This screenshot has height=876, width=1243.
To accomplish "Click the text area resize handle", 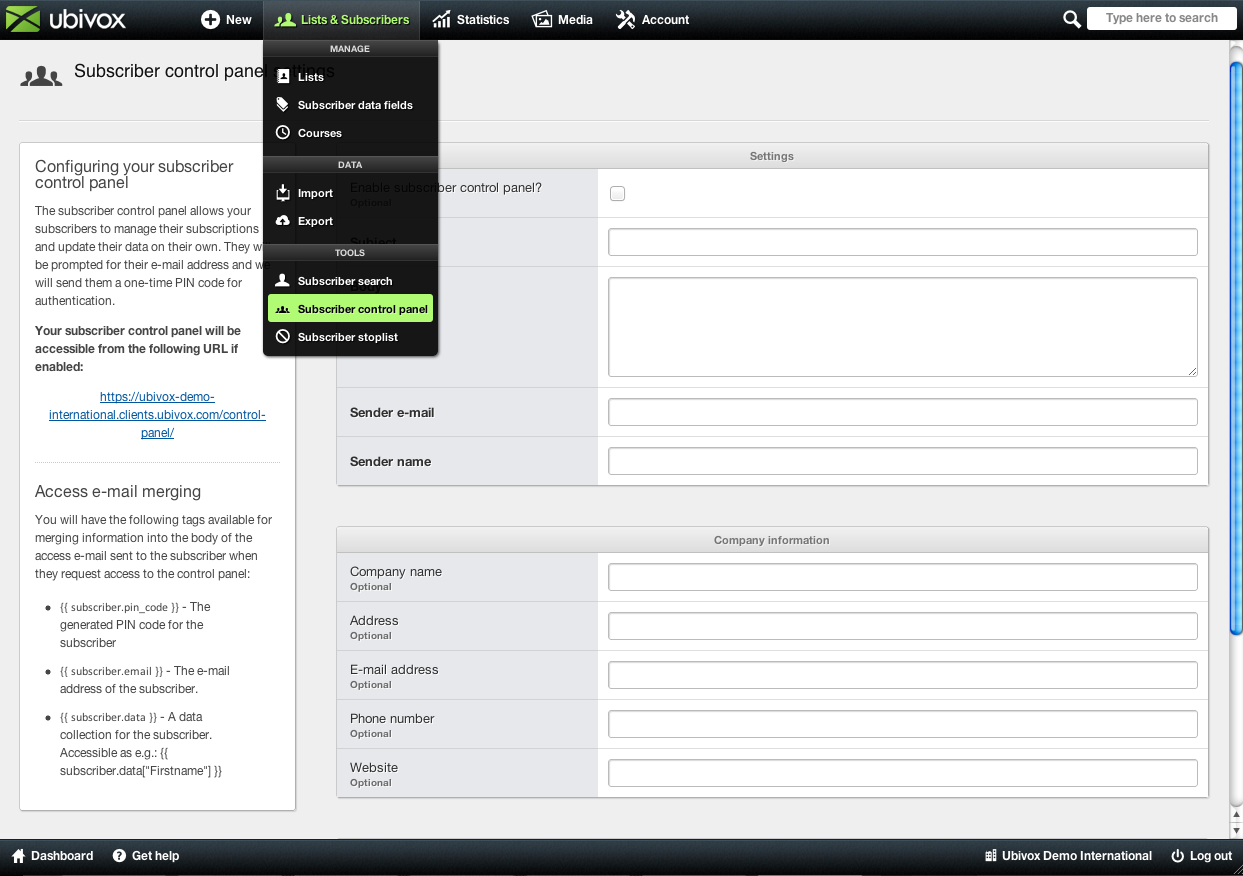I will click(x=1191, y=370).
